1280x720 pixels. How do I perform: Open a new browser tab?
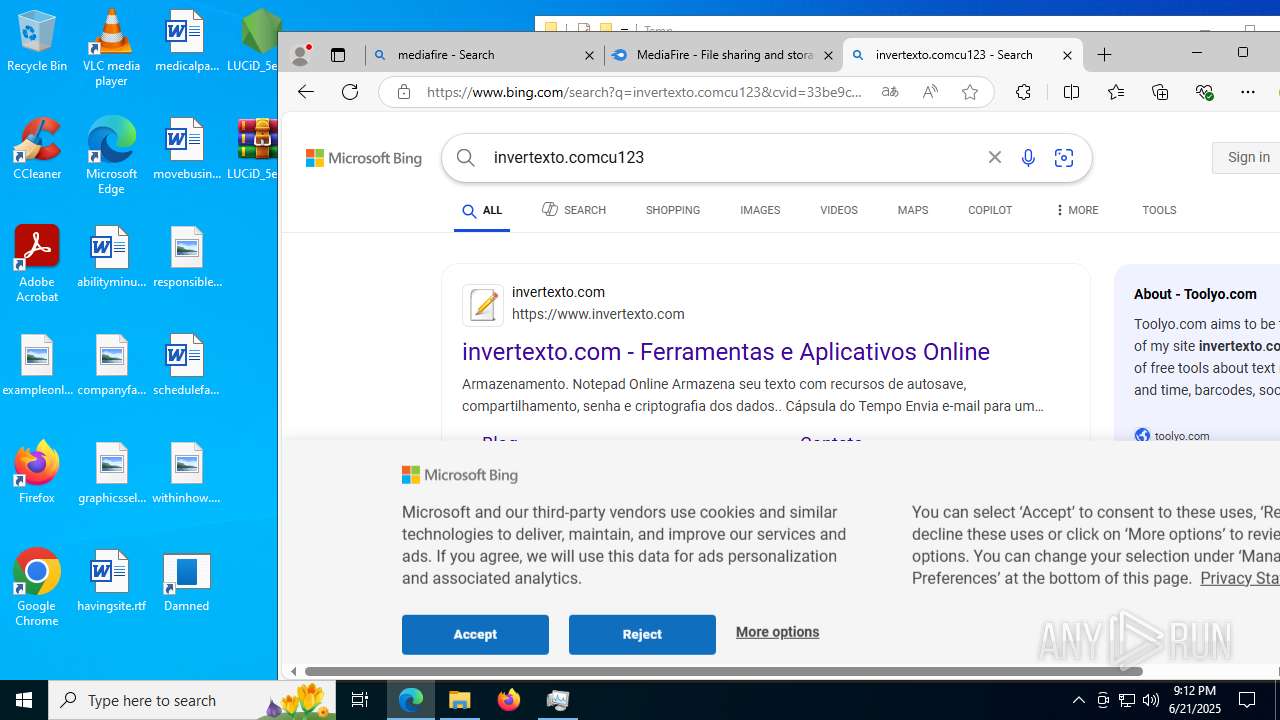click(1105, 55)
